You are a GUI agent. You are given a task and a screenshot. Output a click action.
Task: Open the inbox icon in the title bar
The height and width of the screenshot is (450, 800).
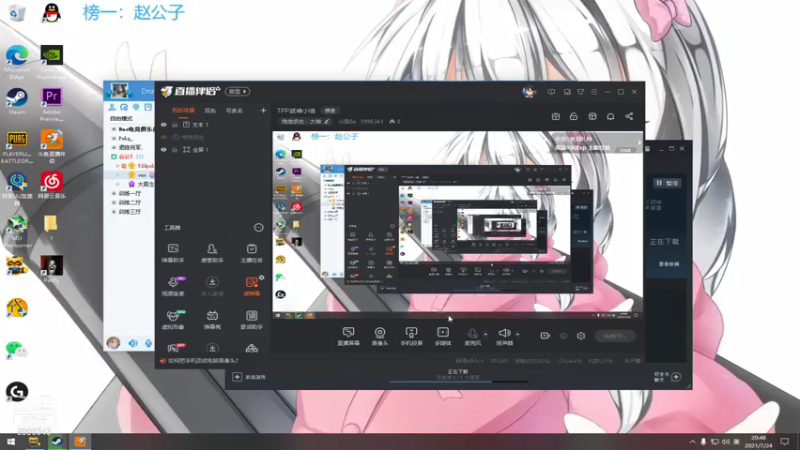567,92
